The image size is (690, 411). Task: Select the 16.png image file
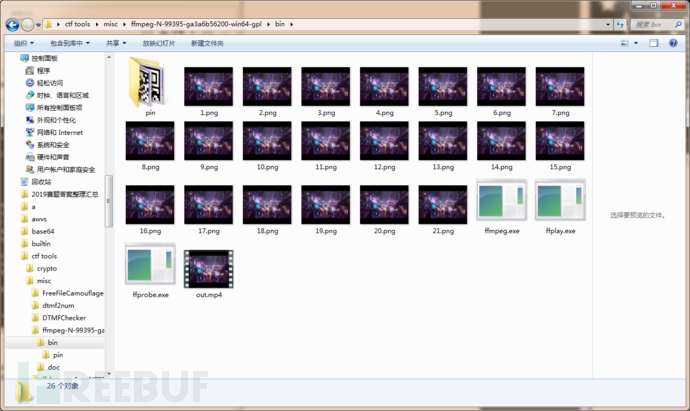(x=150, y=204)
